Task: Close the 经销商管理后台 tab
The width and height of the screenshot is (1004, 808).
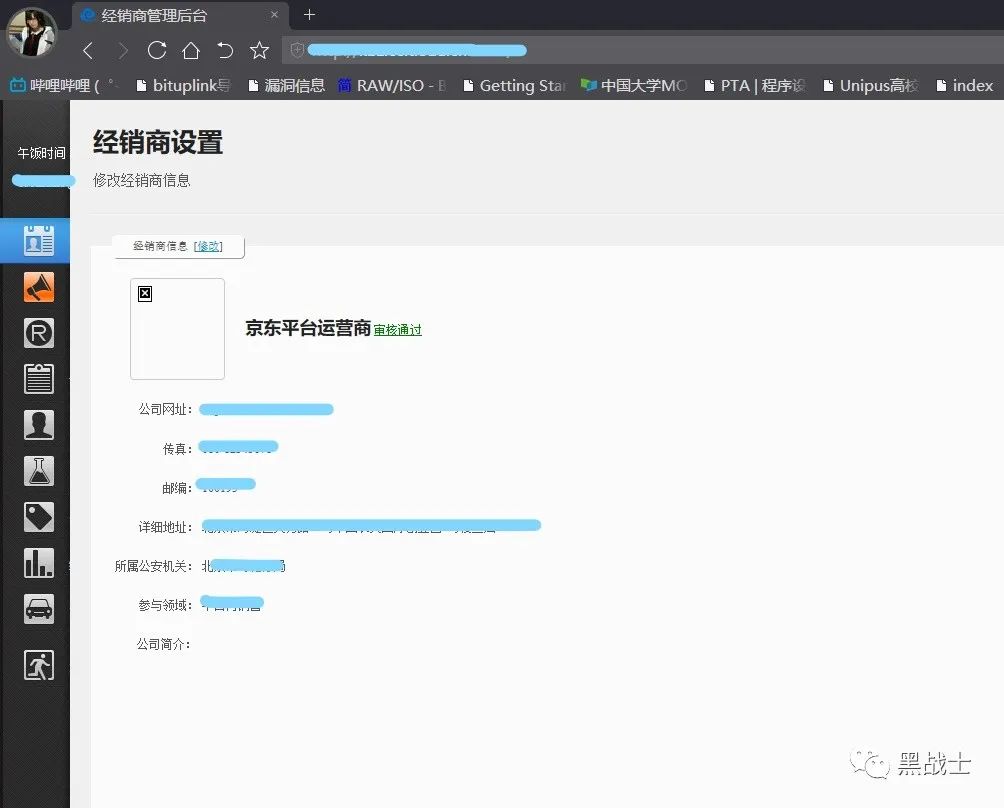Action: 274,14
